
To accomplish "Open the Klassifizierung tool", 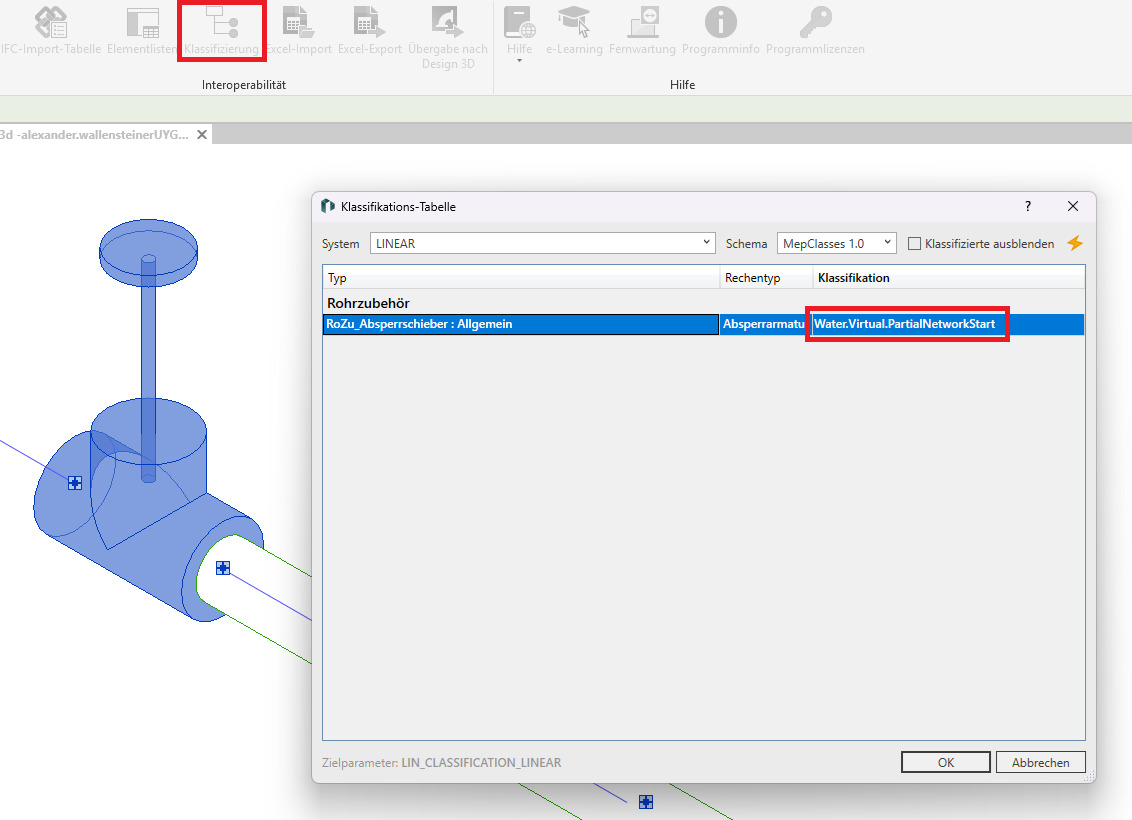I will point(221,30).
